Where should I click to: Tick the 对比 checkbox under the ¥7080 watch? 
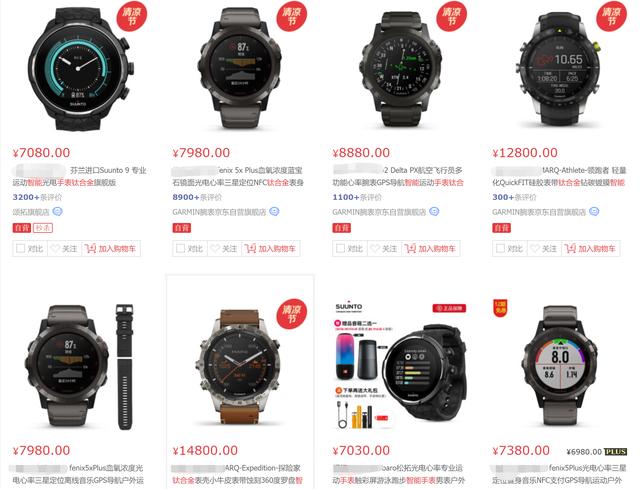coord(20,248)
